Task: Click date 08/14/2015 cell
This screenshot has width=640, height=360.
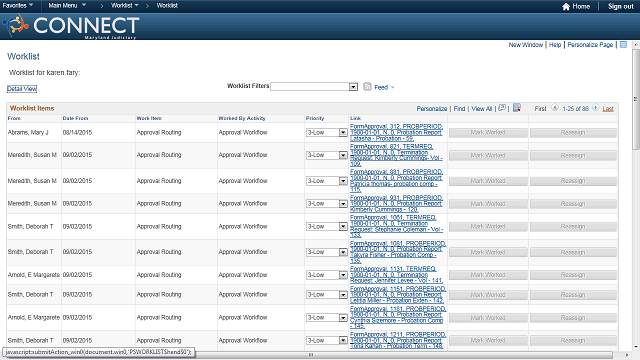Action: click(x=77, y=133)
